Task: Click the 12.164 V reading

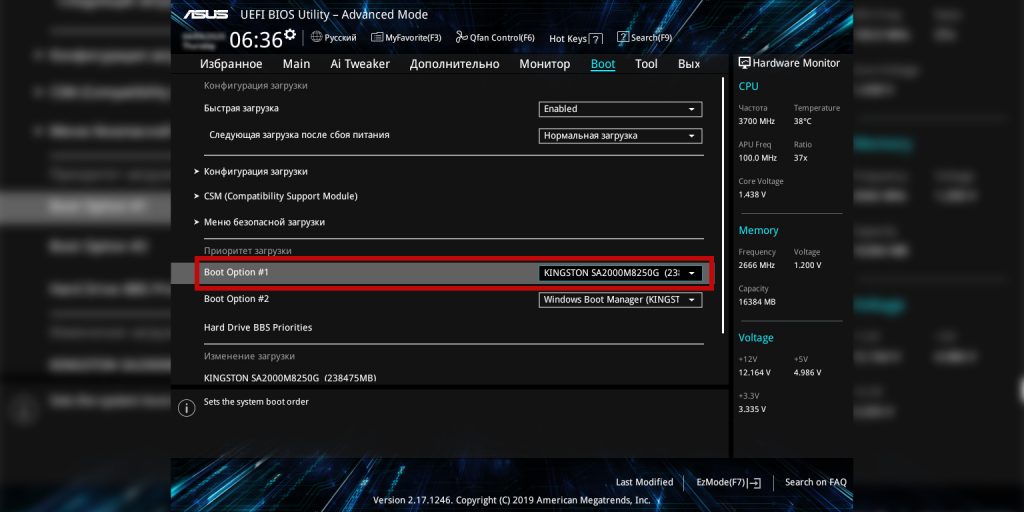Action: pyautogui.click(x=754, y=372)
